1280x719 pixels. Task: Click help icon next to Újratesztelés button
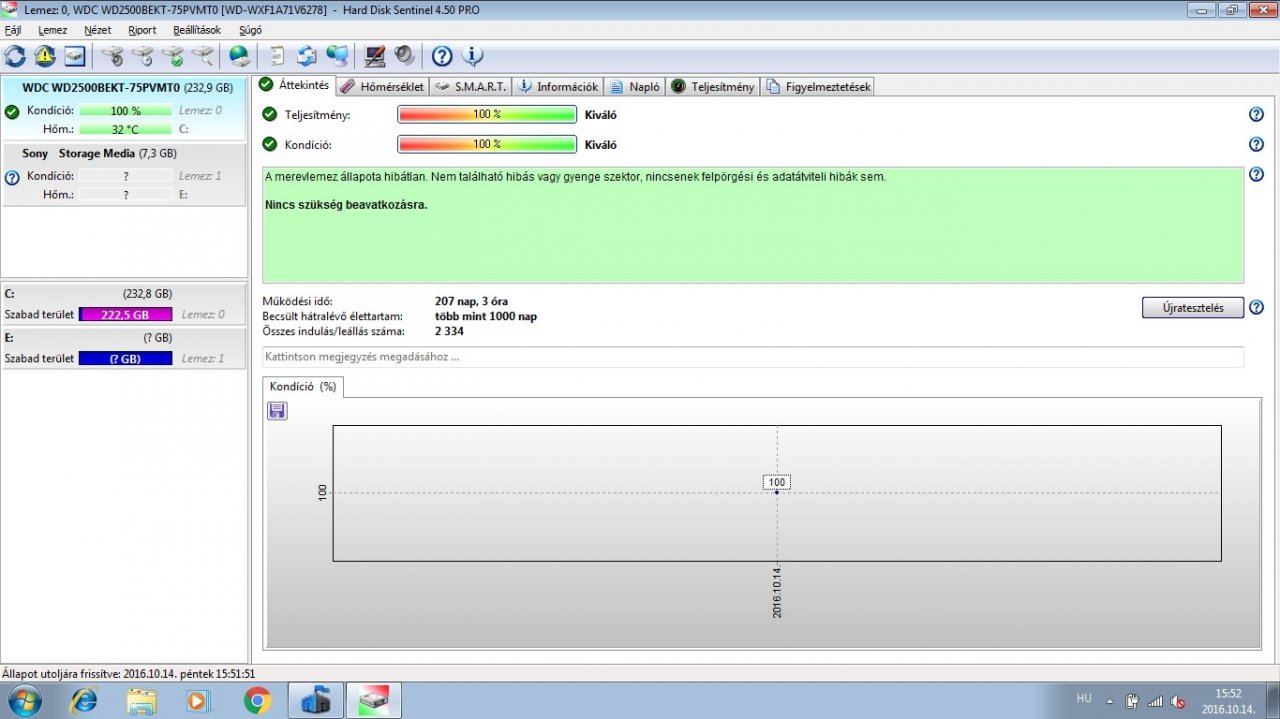pyautogui.click(x=1256, y=308)
